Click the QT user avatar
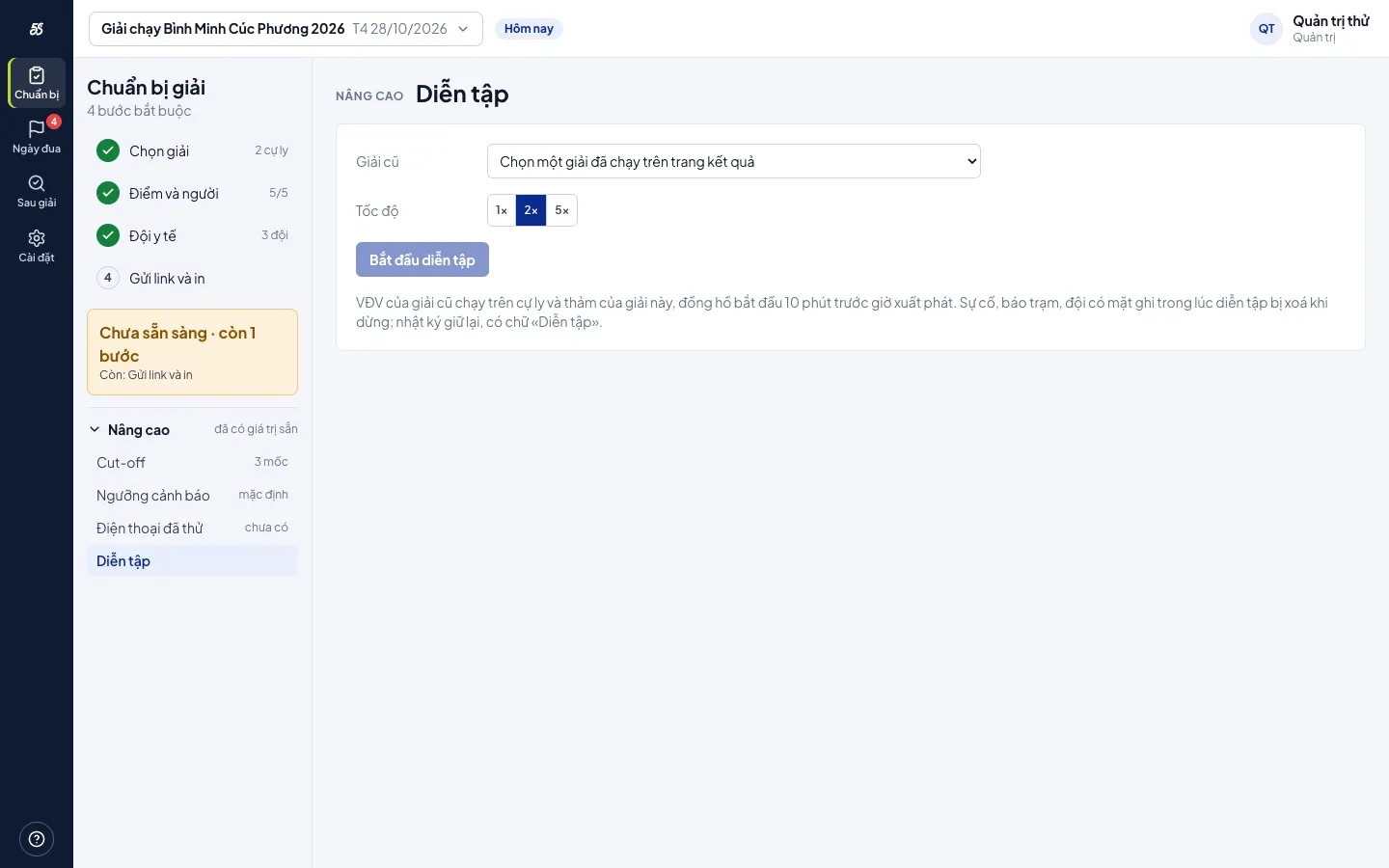Viewport: 1389px width, 868px height. [x=1266, y=29]
